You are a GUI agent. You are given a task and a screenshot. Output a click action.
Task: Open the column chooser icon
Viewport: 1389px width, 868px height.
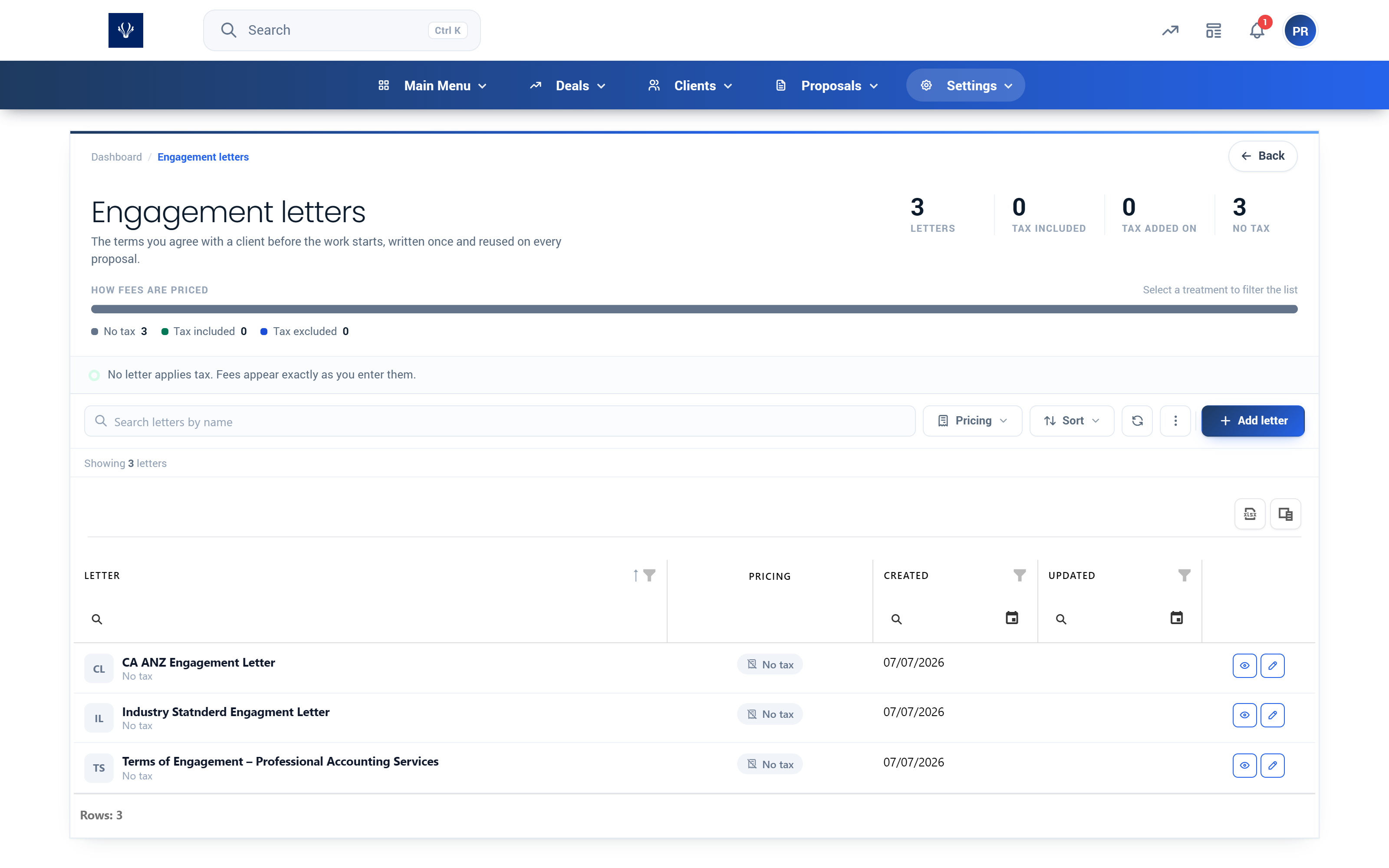(x=1286, y=514)
